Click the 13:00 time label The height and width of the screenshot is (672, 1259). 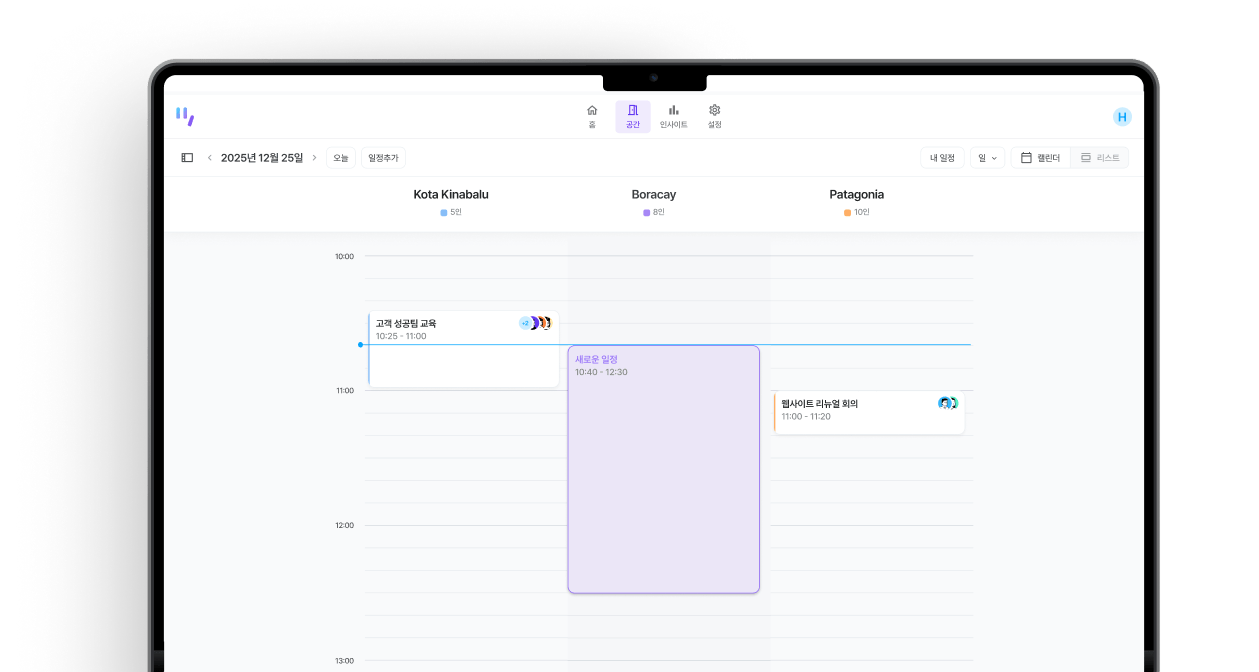(x=344, y=660)
